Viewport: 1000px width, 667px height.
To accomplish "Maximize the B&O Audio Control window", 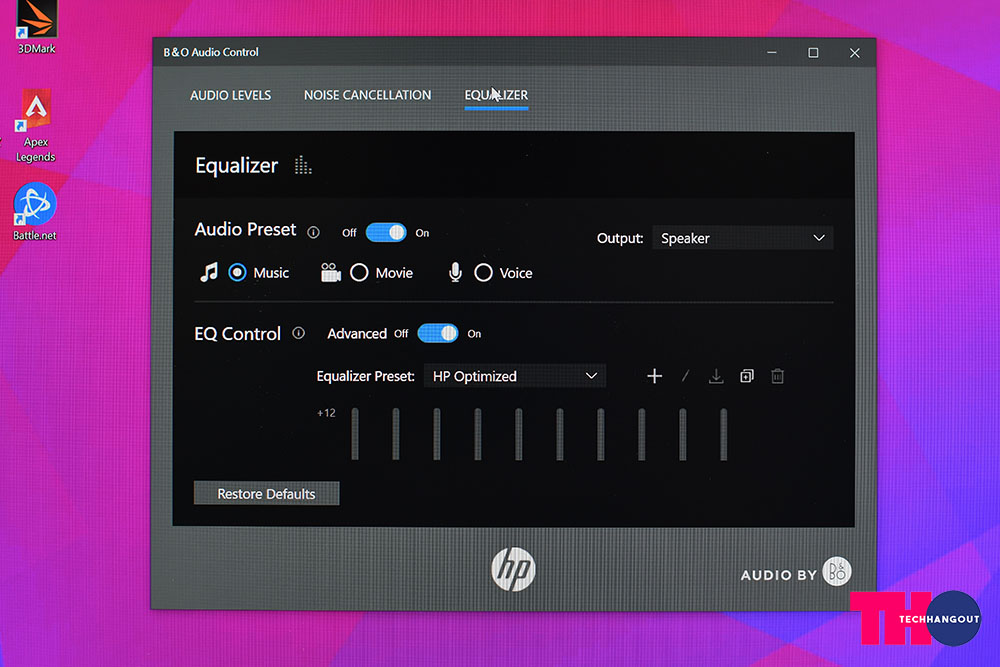I will pos(813,52).
